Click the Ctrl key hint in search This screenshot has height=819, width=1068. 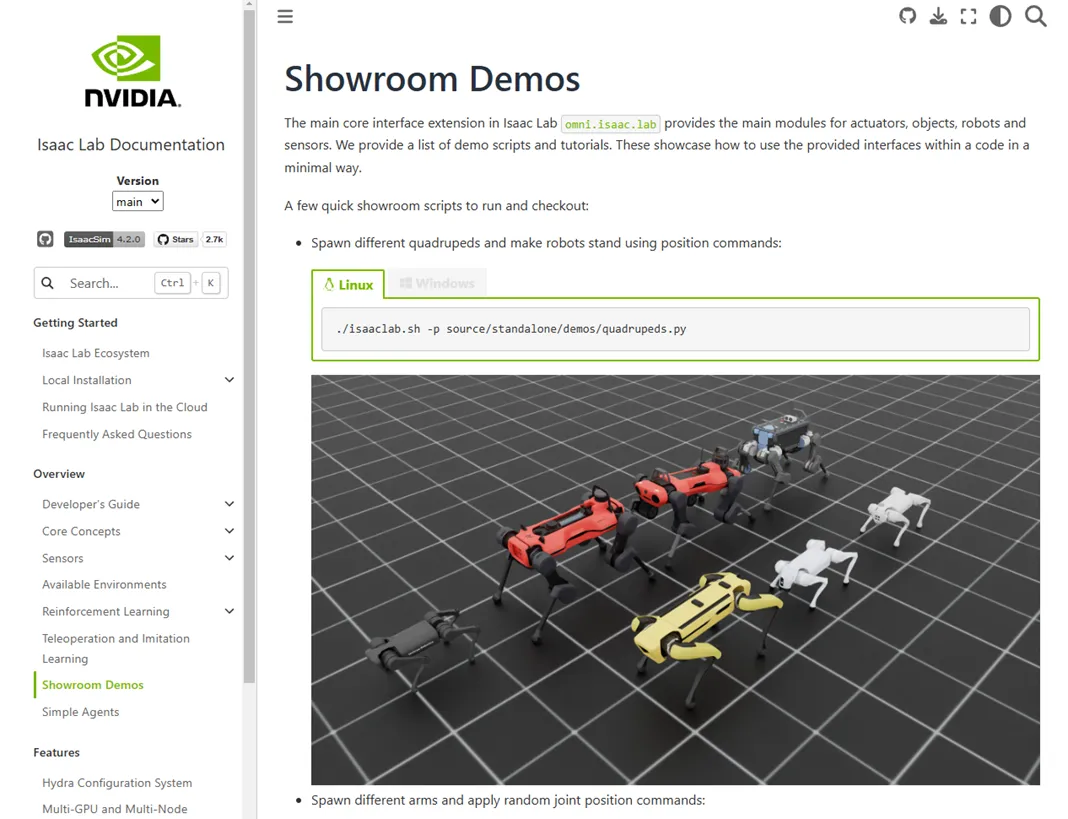172,283
